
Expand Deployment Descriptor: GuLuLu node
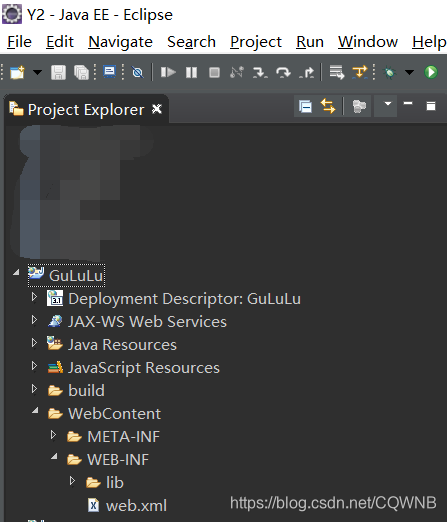pyautogui.click(x=34, y=296)
